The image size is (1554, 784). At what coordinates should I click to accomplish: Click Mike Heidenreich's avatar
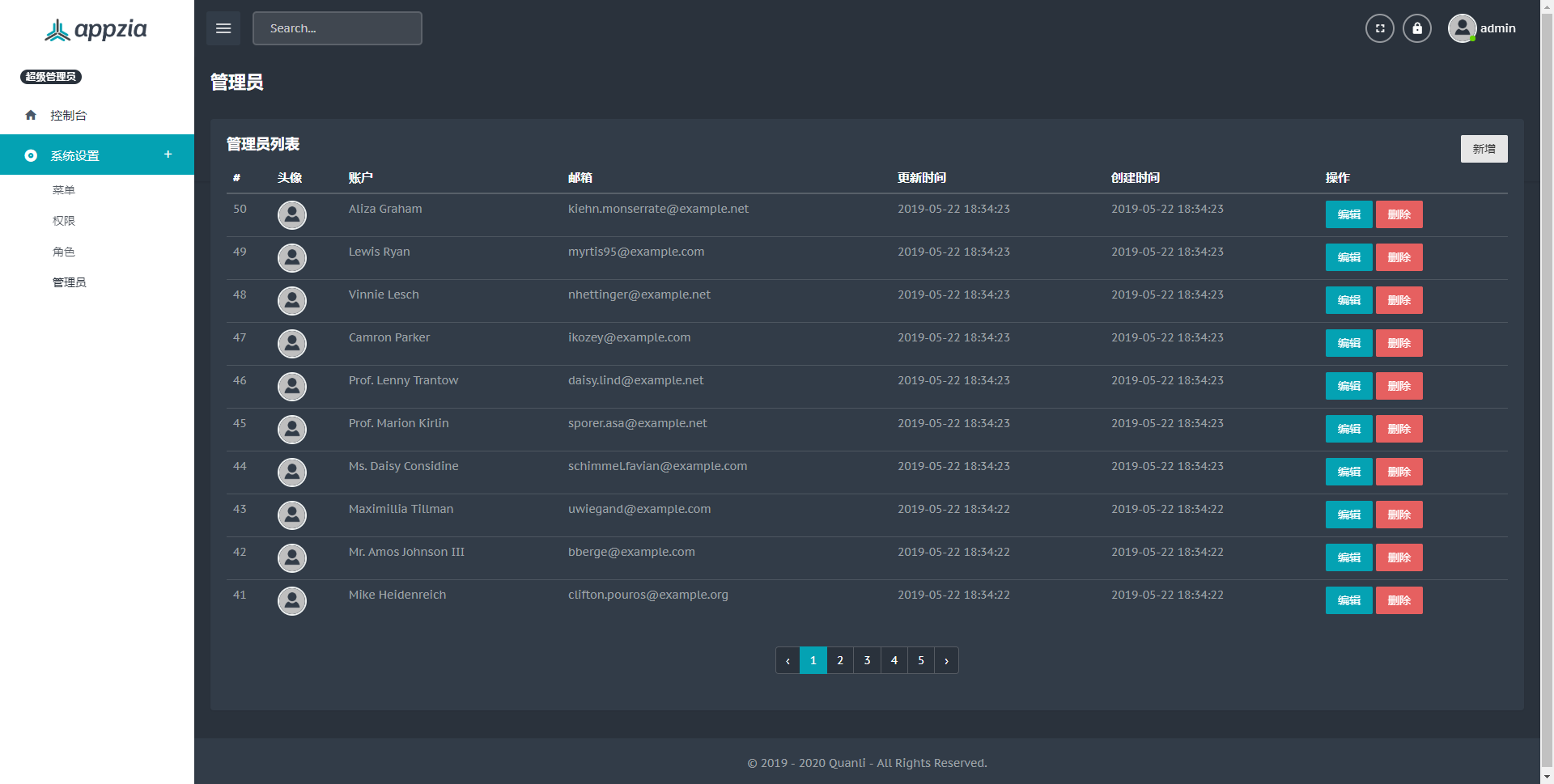pyautogui.click(x=292, y=601)
